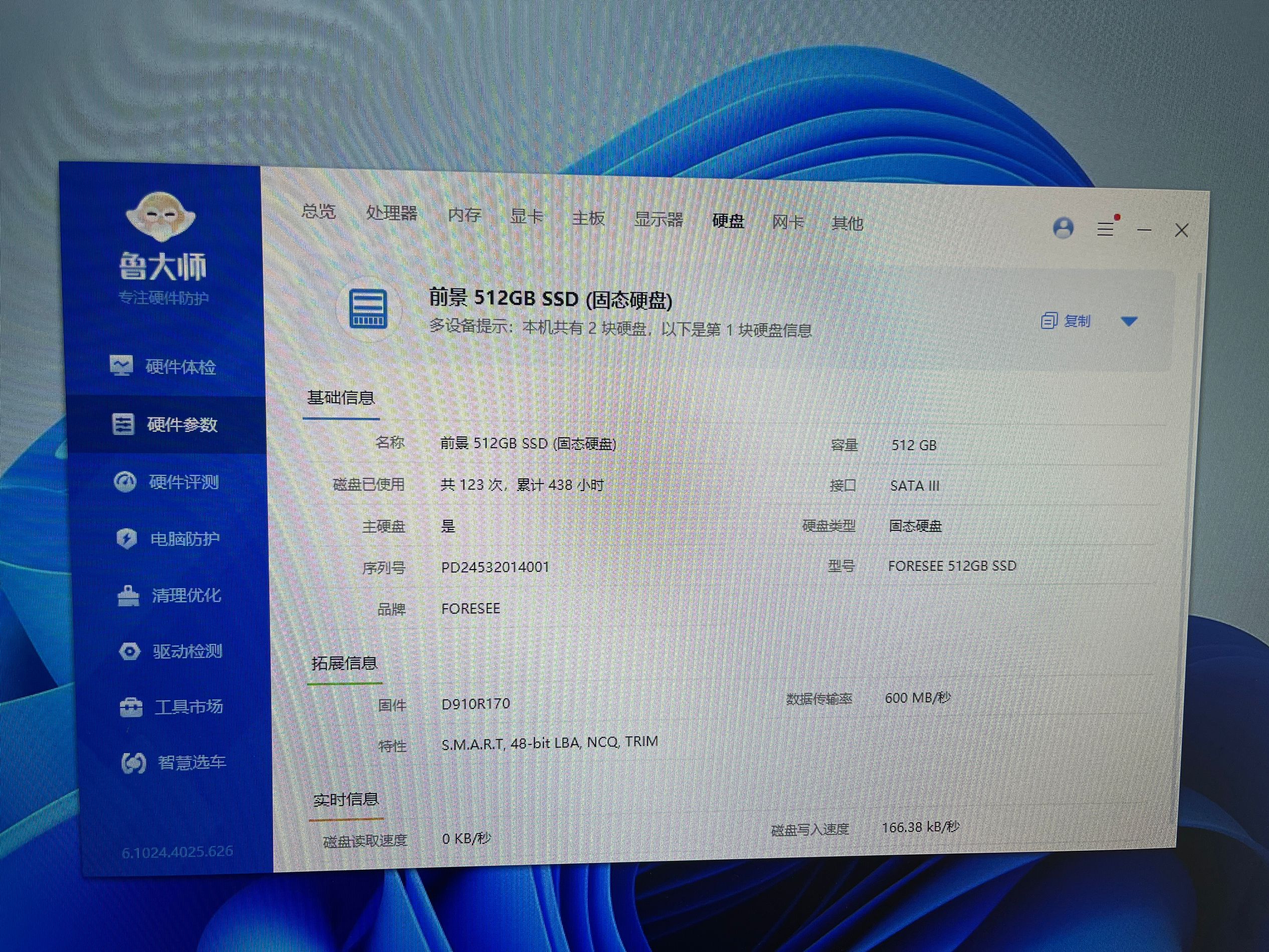Screen dimensions: 1269x952
Task: Click the multi-device hint 多设备提示
Action: (x=469, y=326)
